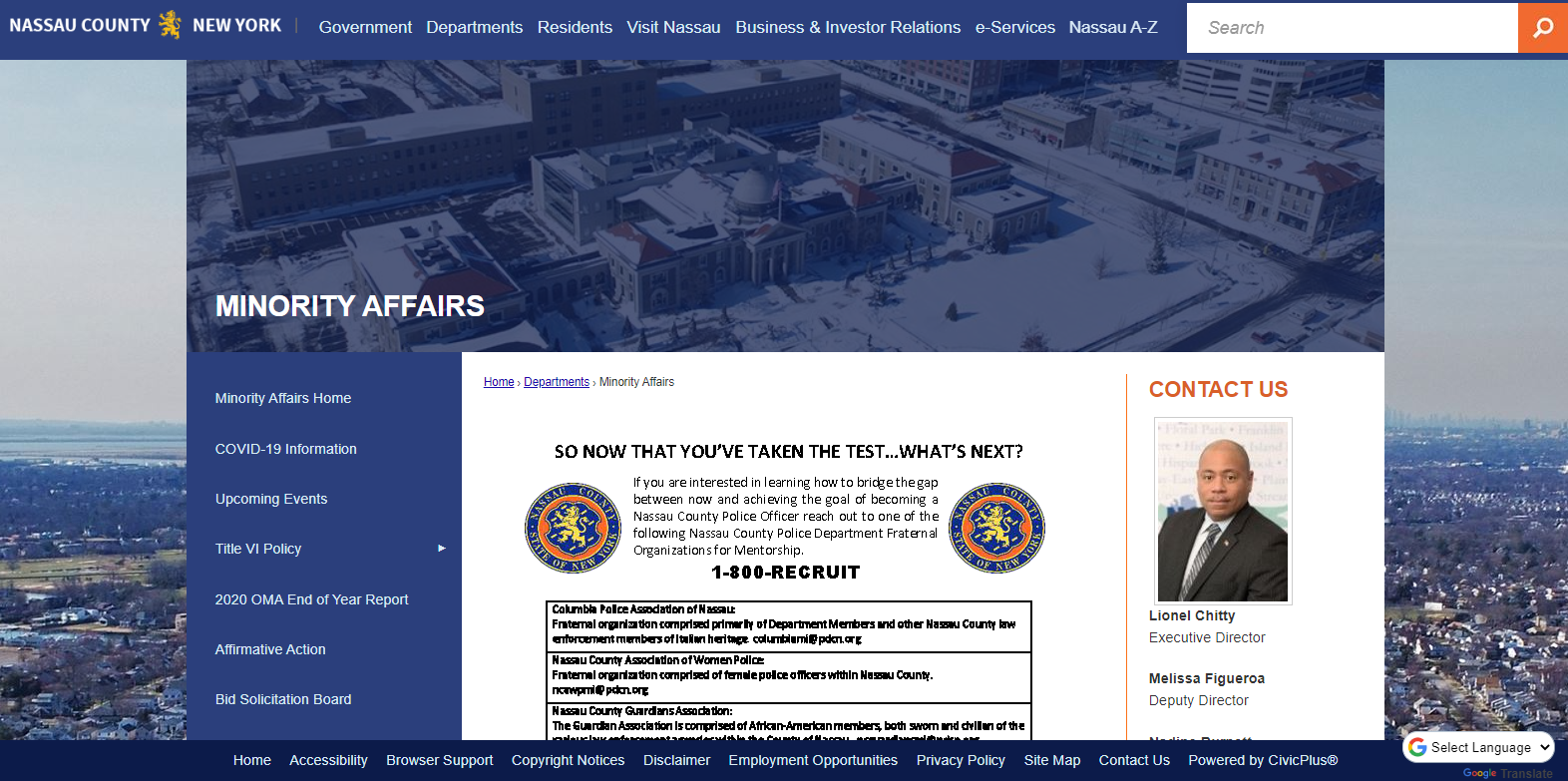Click the Departments breadcrumb link
Viewport: 1568px width, 781px height.
click(557, 382)
